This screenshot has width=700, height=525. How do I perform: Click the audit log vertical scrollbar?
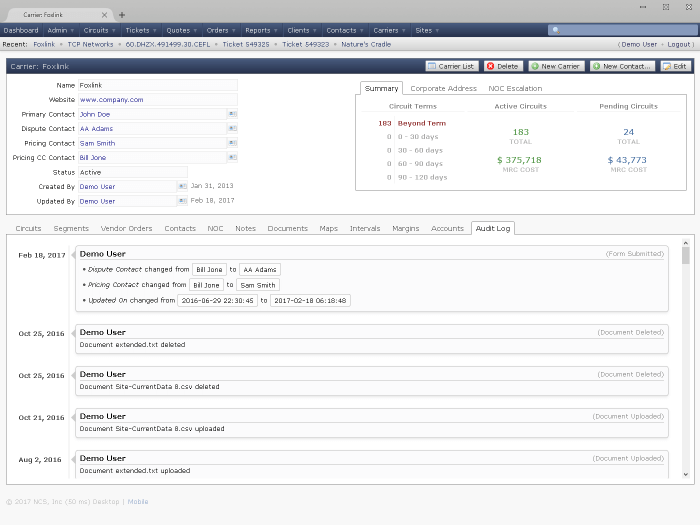[686, 360]
